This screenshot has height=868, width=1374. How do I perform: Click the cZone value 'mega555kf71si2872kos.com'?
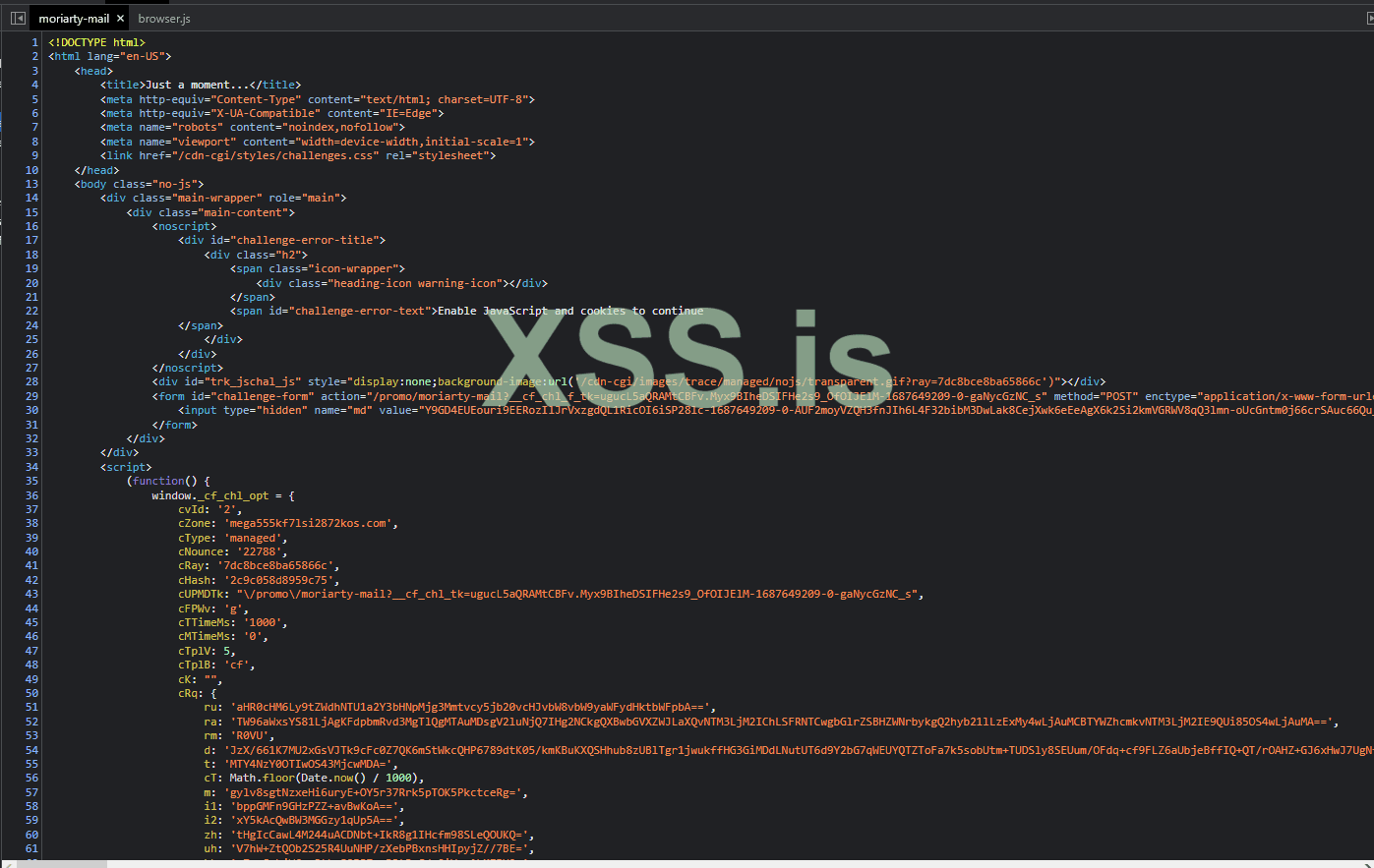click(x=309, y=523)
